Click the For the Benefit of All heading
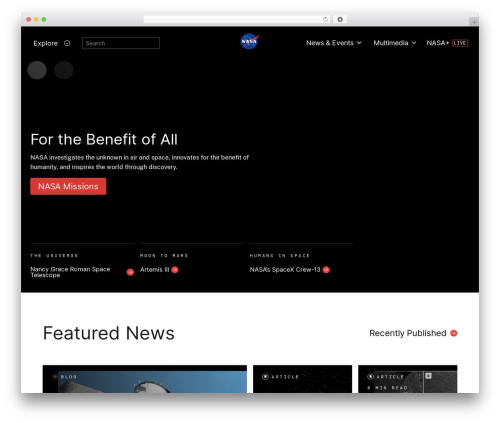This screenshot has width=500, height=423. click(104, 139)
